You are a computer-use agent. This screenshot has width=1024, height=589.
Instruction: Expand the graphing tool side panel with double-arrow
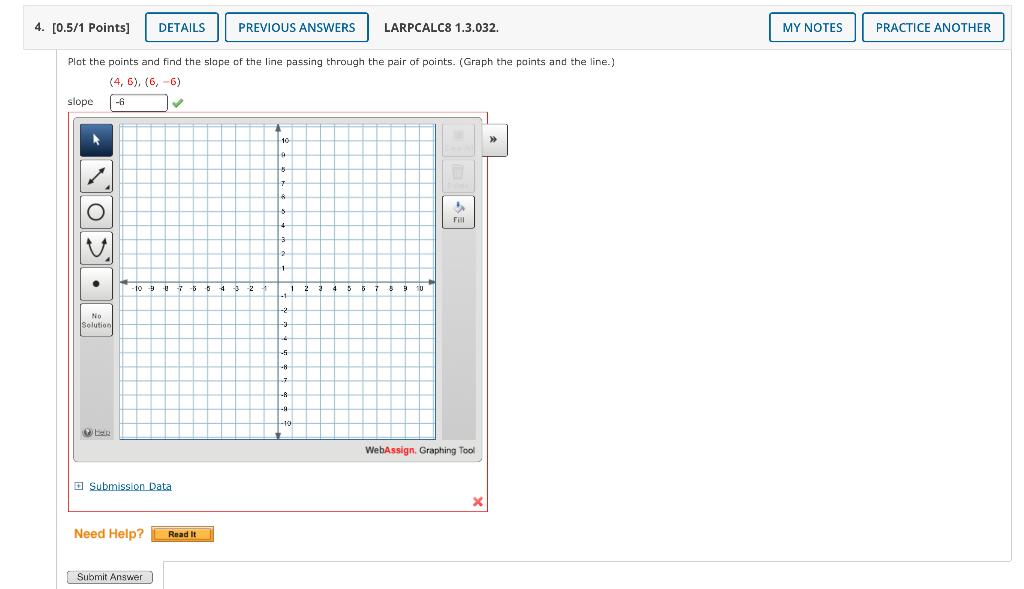pos(492,140)
